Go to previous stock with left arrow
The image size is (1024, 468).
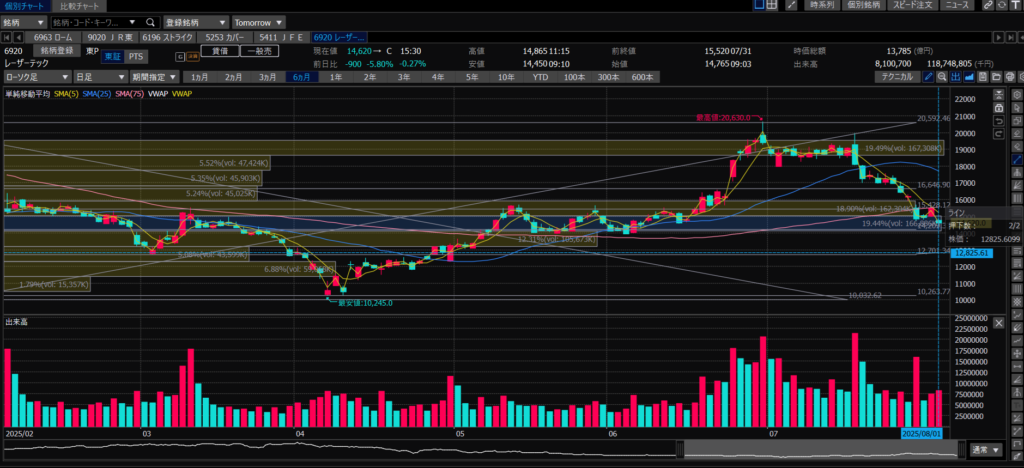18,37
